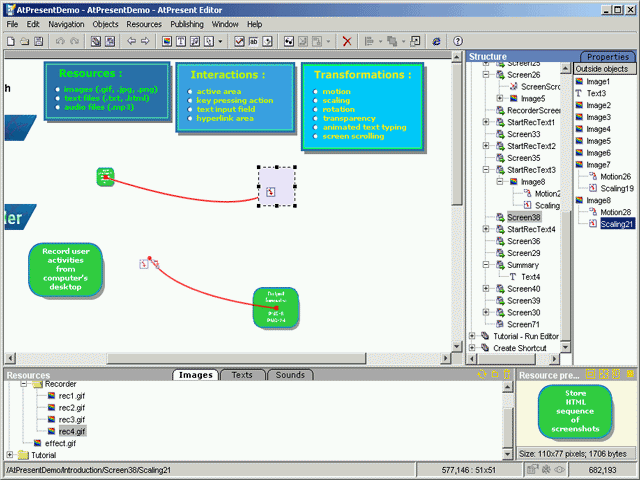Click the transformation icon inside the selected canvas box
This screenshot has height=480, width=640.
271,192
